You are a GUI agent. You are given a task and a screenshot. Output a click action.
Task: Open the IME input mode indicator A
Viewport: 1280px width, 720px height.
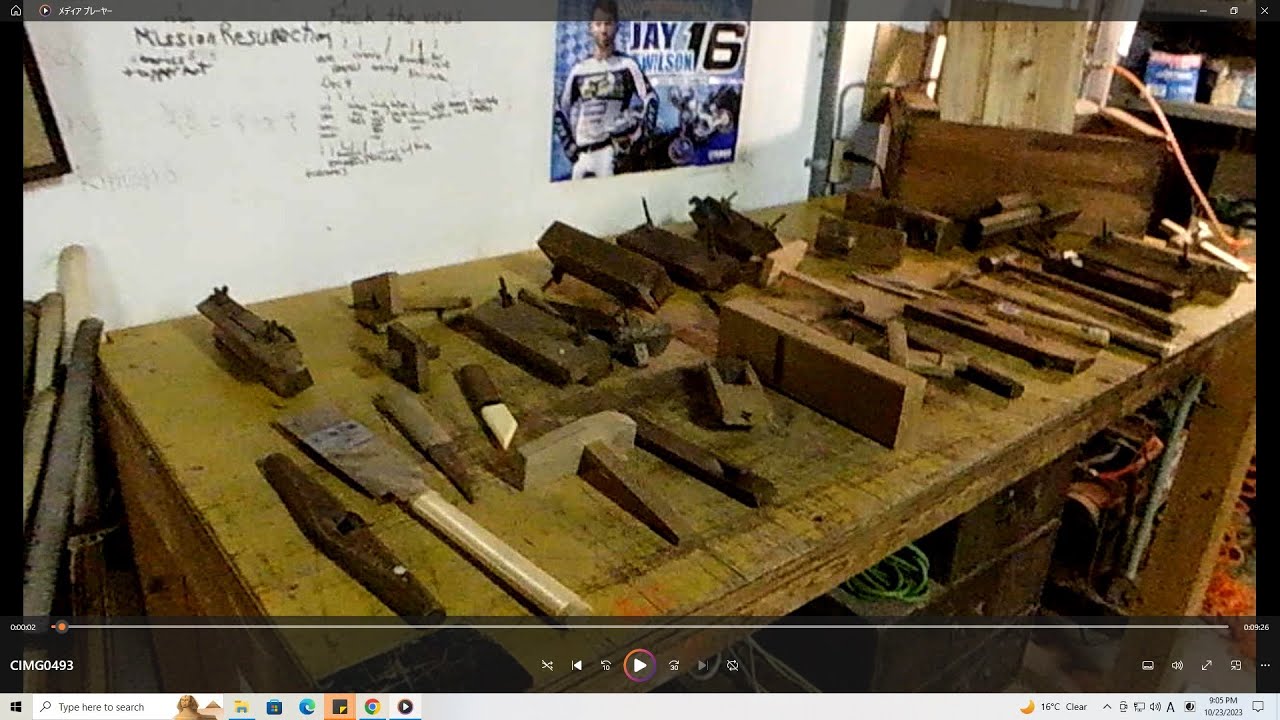(x=1171, y=707)
